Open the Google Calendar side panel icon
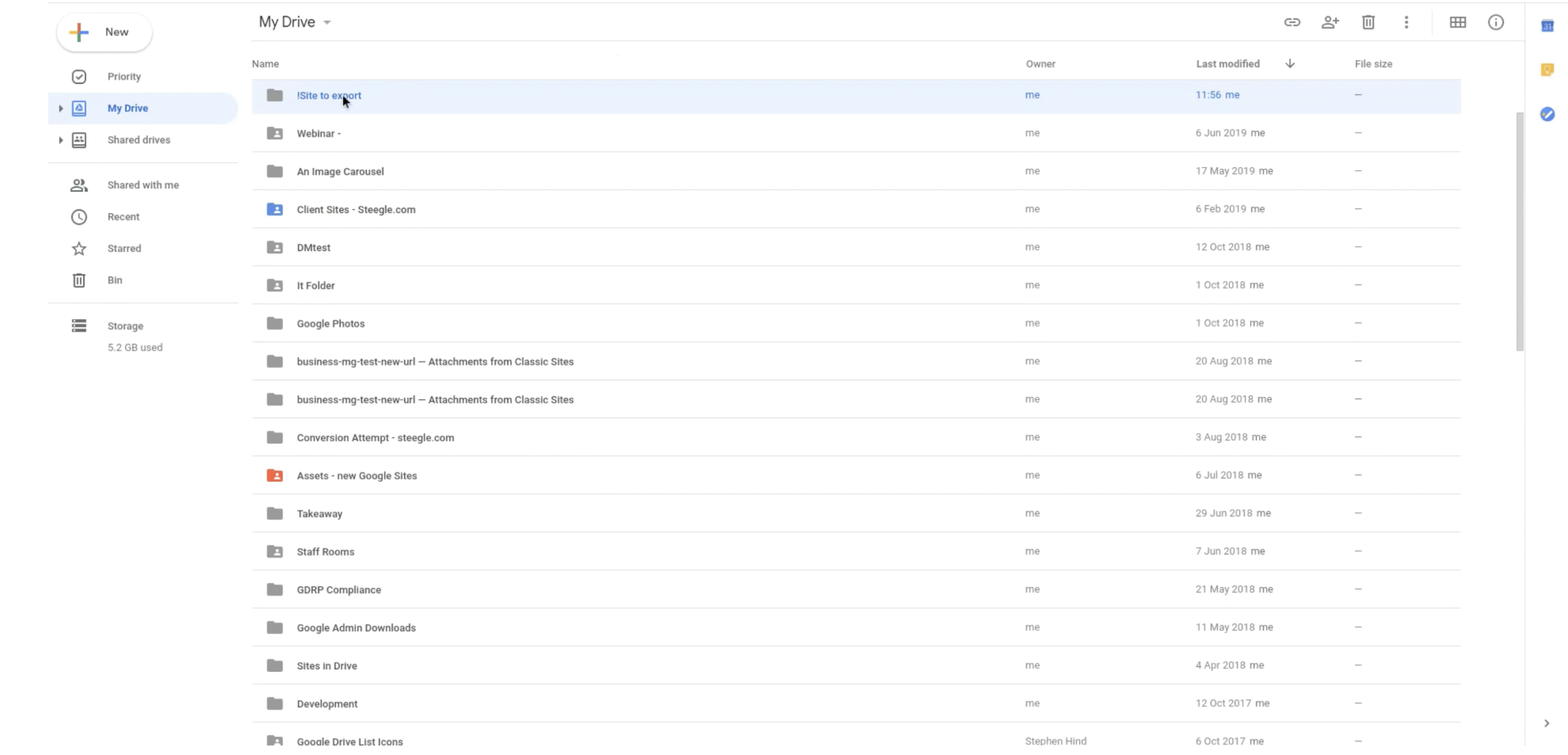This screenshot has width=1568, height=755. pos(1547,26)
